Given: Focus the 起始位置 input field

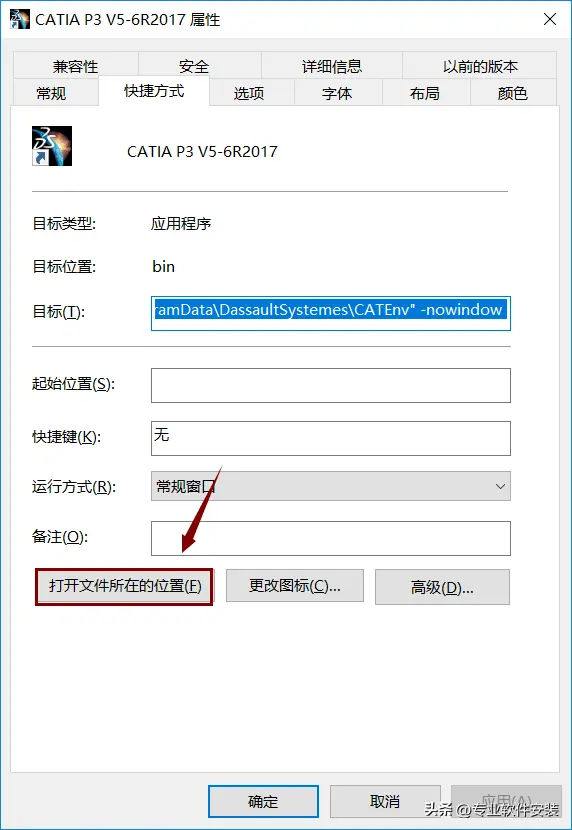Looking at the screenshot, I should click(x=331, y=385).
